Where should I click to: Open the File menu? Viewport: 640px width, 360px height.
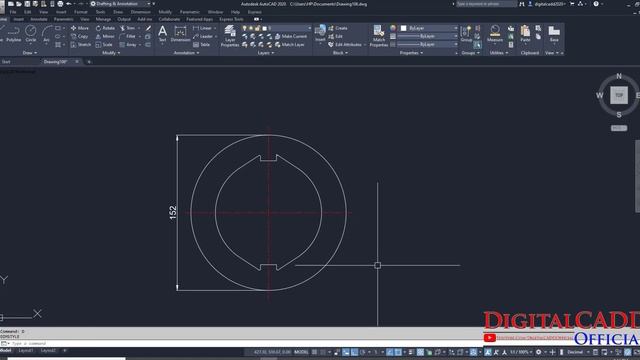pyautogui.click(x=13, y=12)
